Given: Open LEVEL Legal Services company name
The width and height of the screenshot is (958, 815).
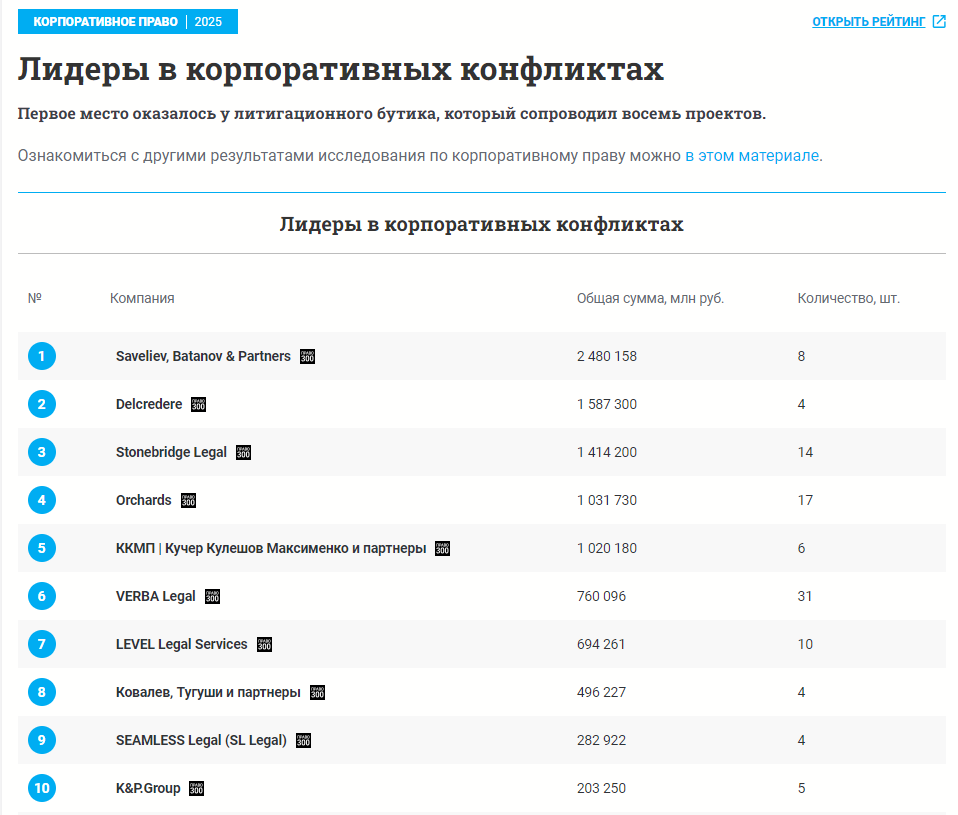Looking at the screenshot, I should (x=181, y=644).
